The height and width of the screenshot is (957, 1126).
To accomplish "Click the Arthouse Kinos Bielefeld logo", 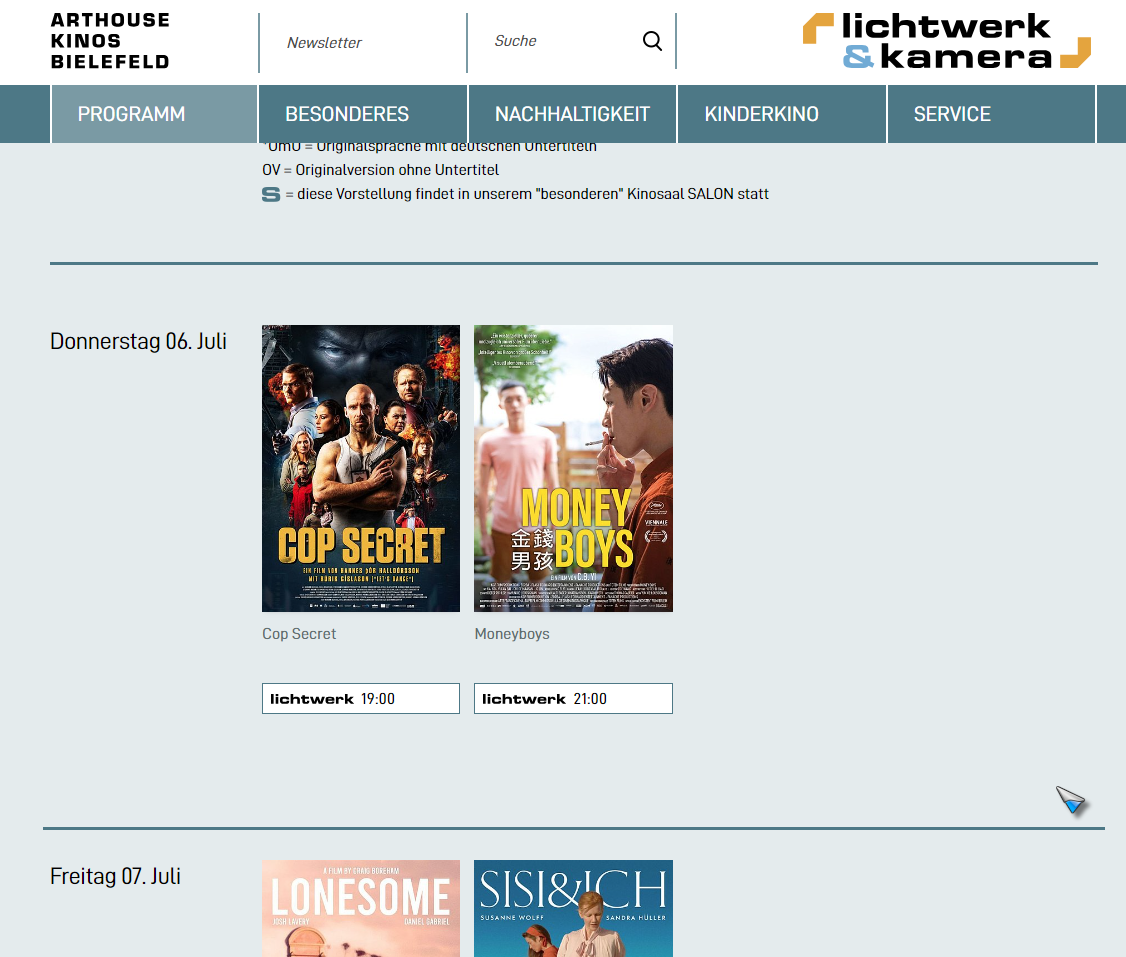I will [110, 41].
